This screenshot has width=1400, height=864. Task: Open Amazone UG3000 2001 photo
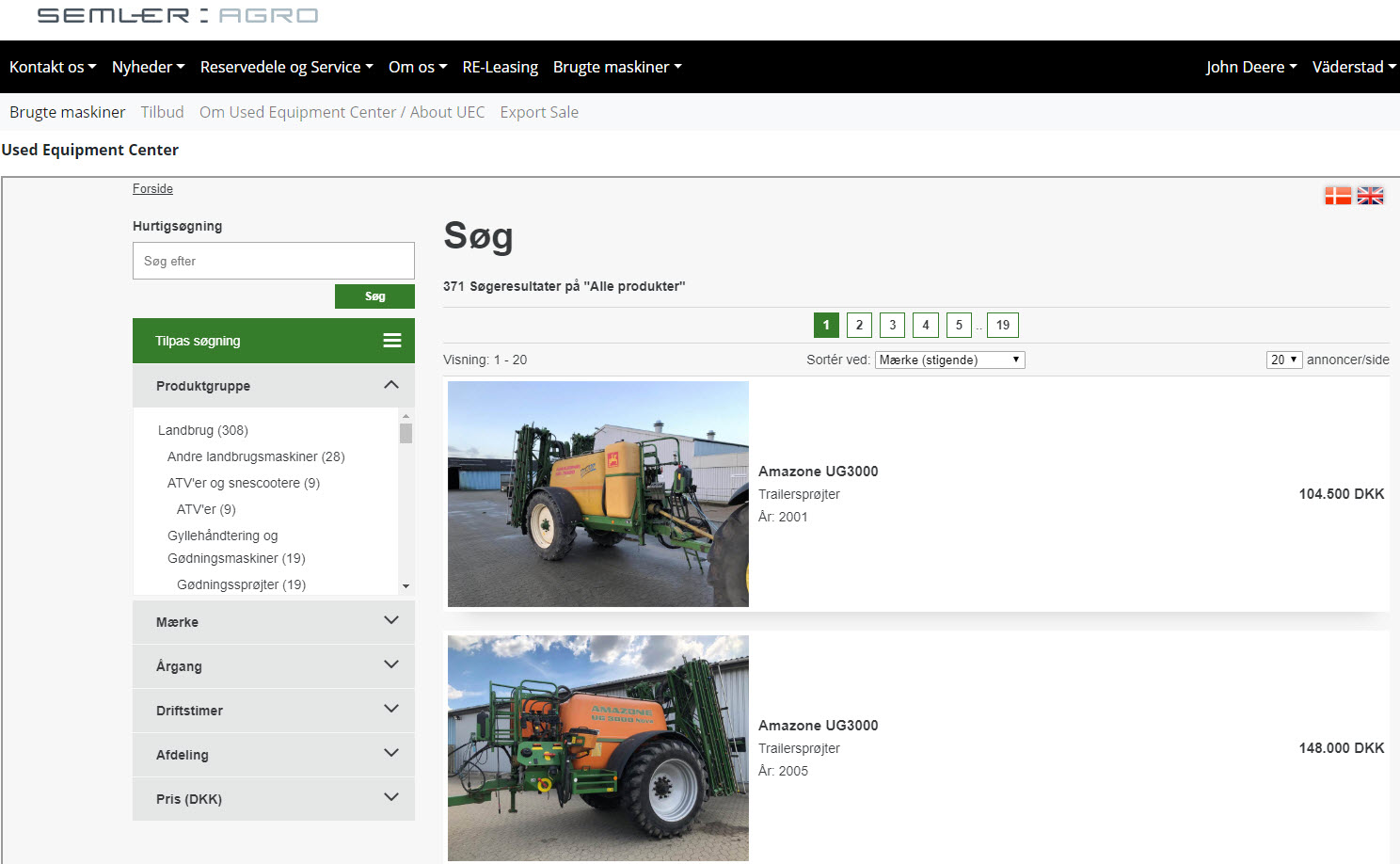[x=598, y=494]
